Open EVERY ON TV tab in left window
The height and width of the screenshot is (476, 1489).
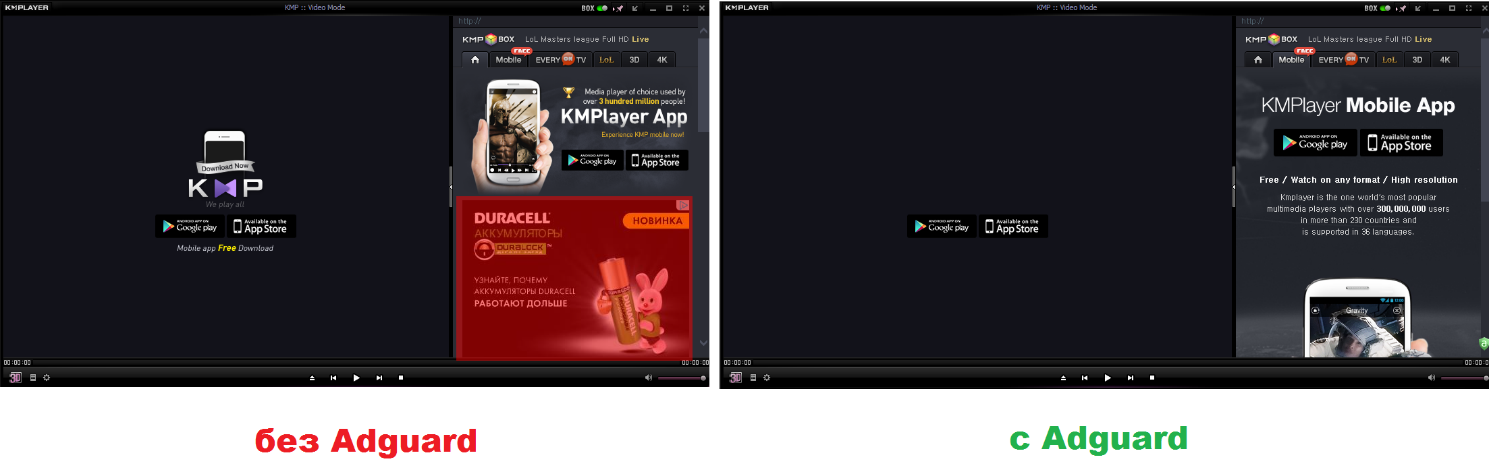coord(560,59)
